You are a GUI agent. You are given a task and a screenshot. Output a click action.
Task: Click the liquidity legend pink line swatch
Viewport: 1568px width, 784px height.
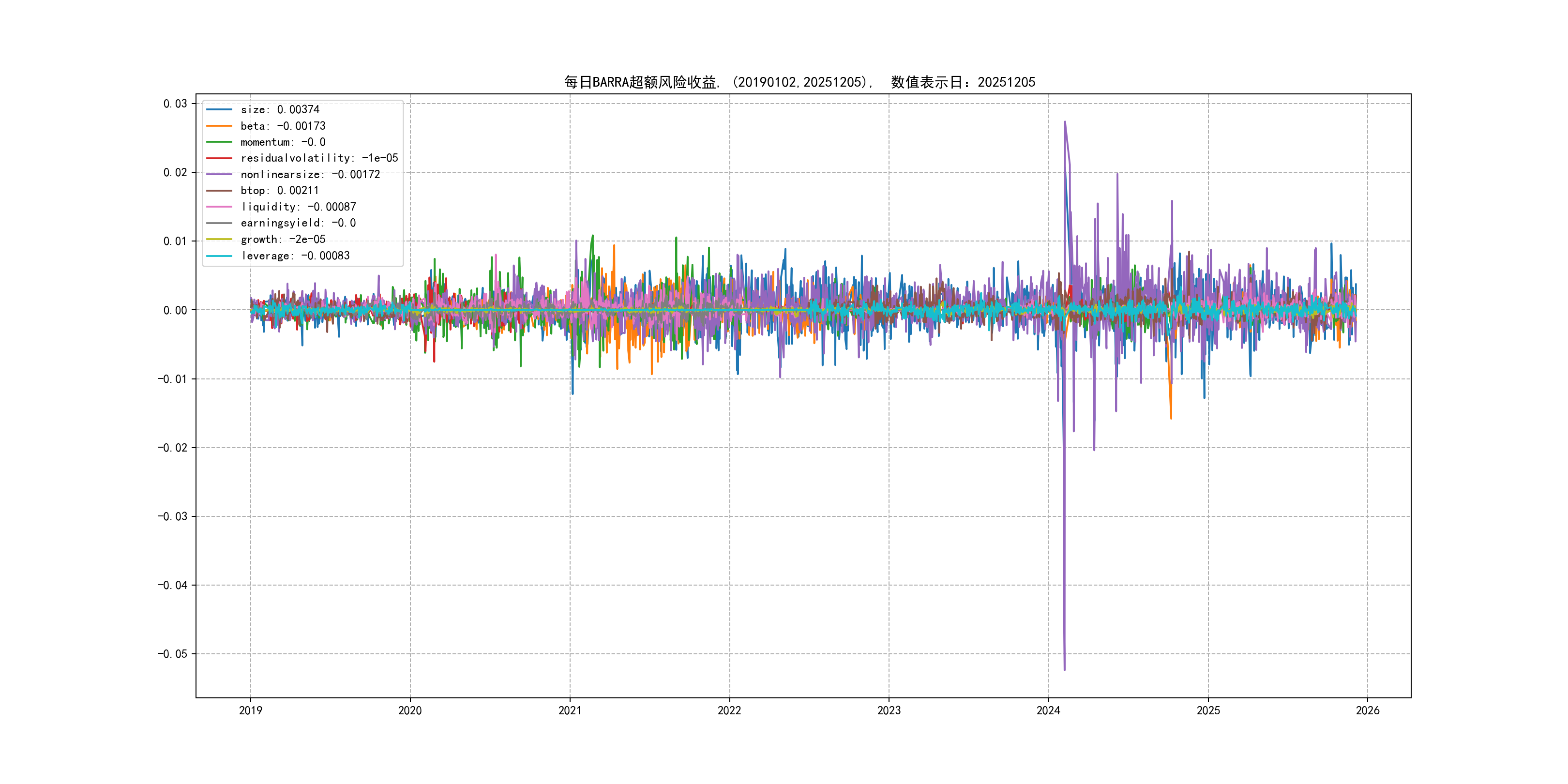tap(219, 207)
